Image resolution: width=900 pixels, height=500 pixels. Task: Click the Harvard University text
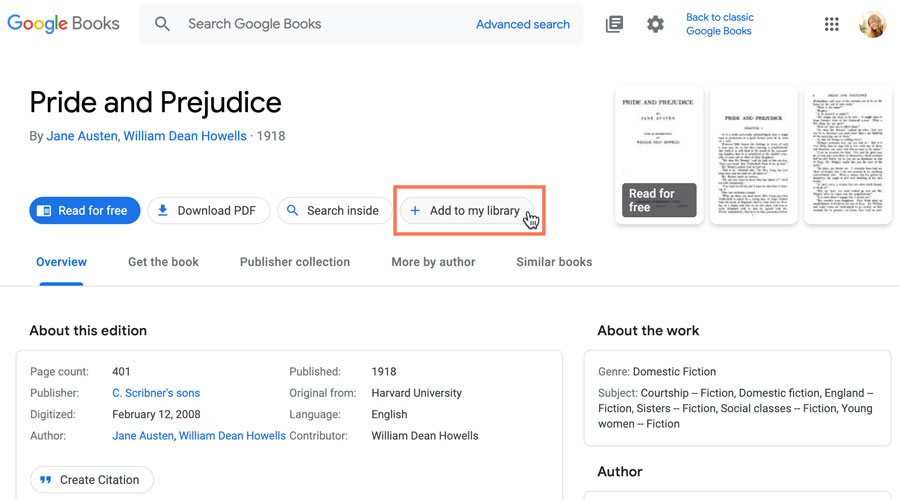pyautogui.click(x=417, y=393)
